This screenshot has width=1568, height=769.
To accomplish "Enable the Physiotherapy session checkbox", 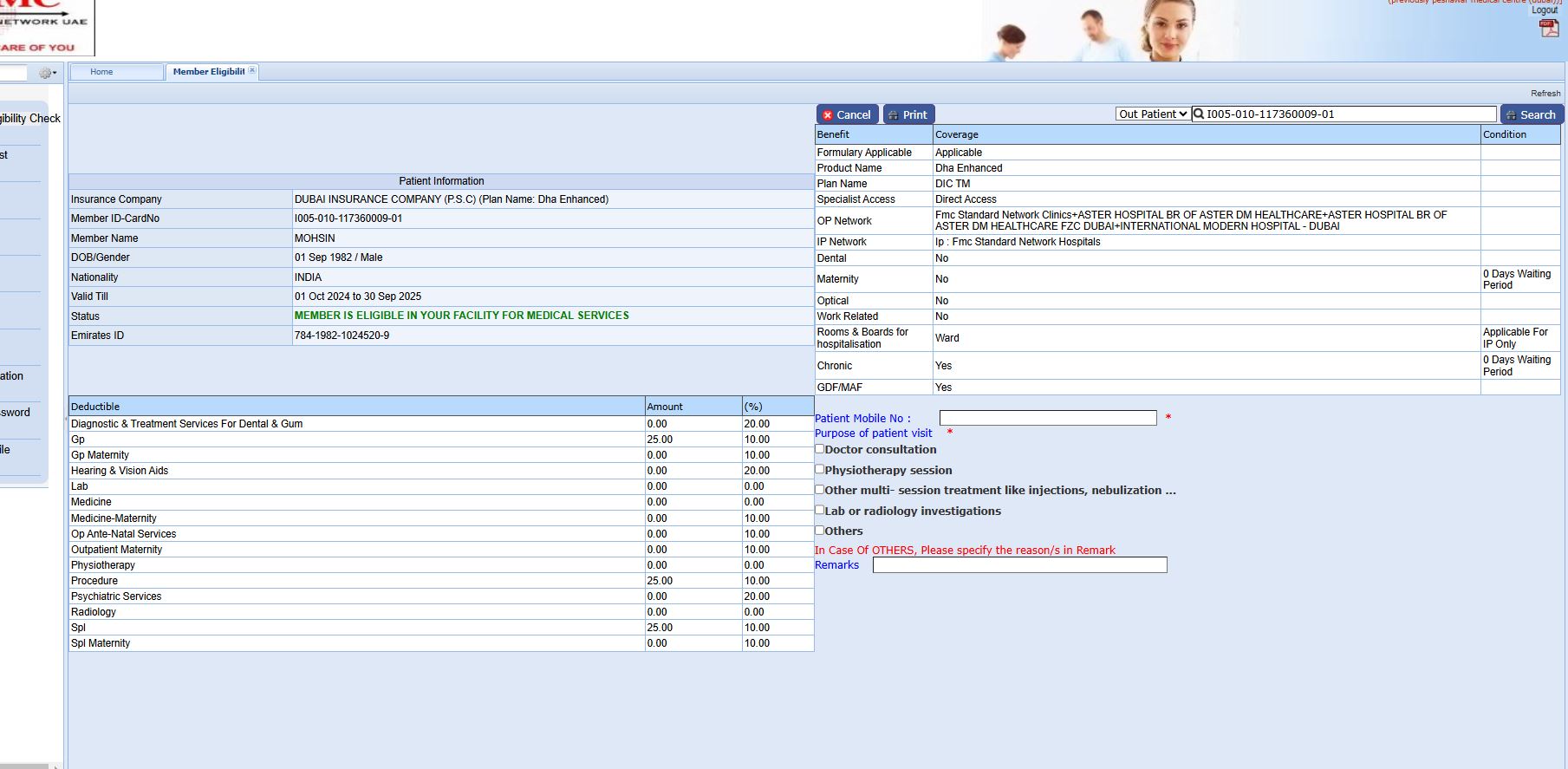I will click(819, 469).
